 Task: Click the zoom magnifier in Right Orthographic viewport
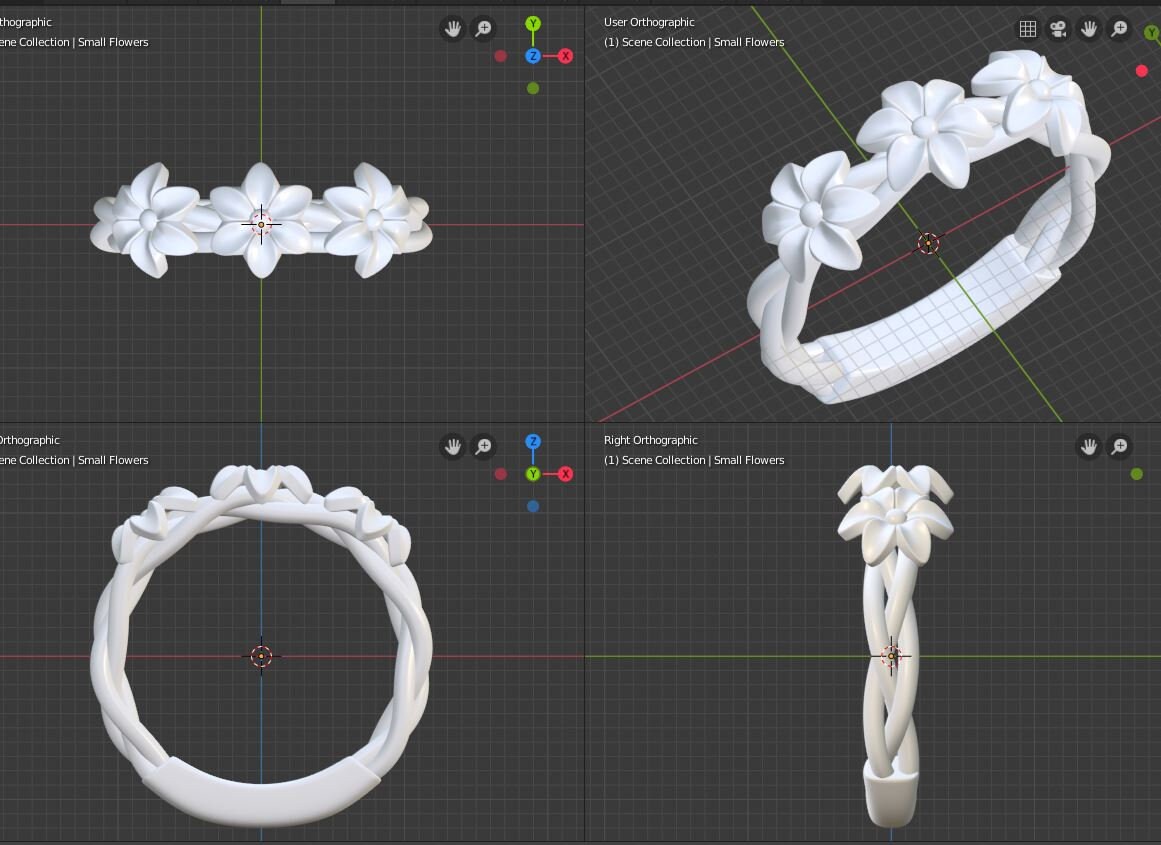1120,447
